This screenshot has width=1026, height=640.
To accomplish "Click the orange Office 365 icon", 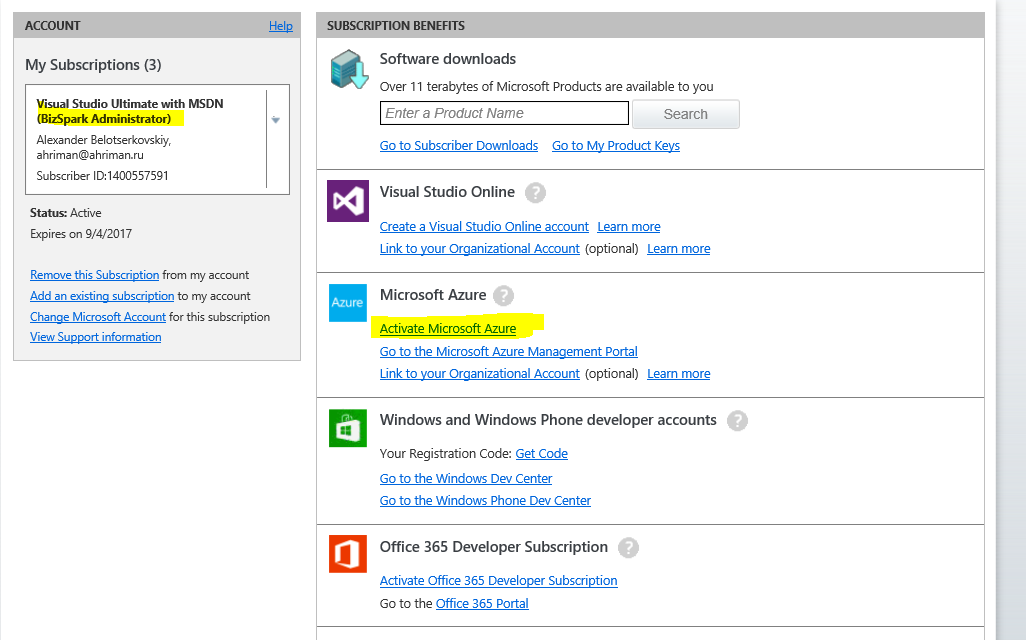I will click(348, 554).
